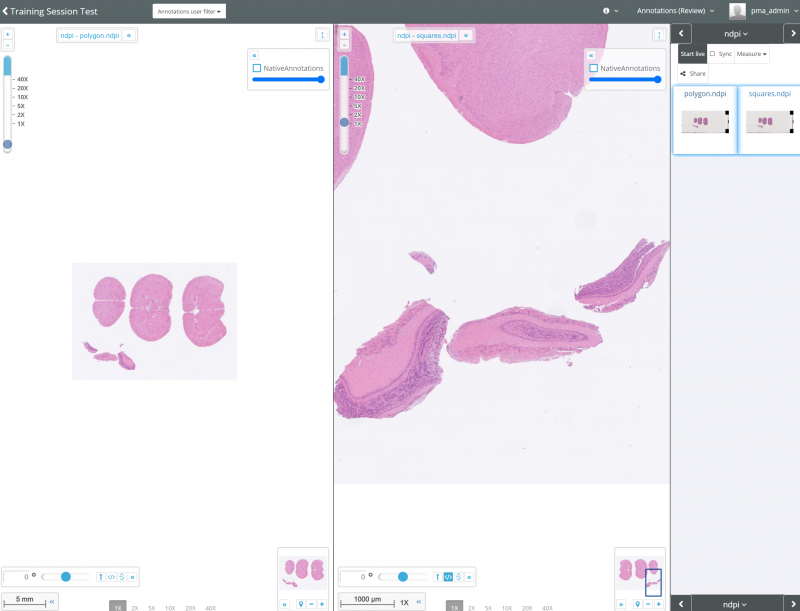Open the Annotations user filter dropdown
Image resolution: width=800 pixels, height=611 pixels.
click(189, 11)
